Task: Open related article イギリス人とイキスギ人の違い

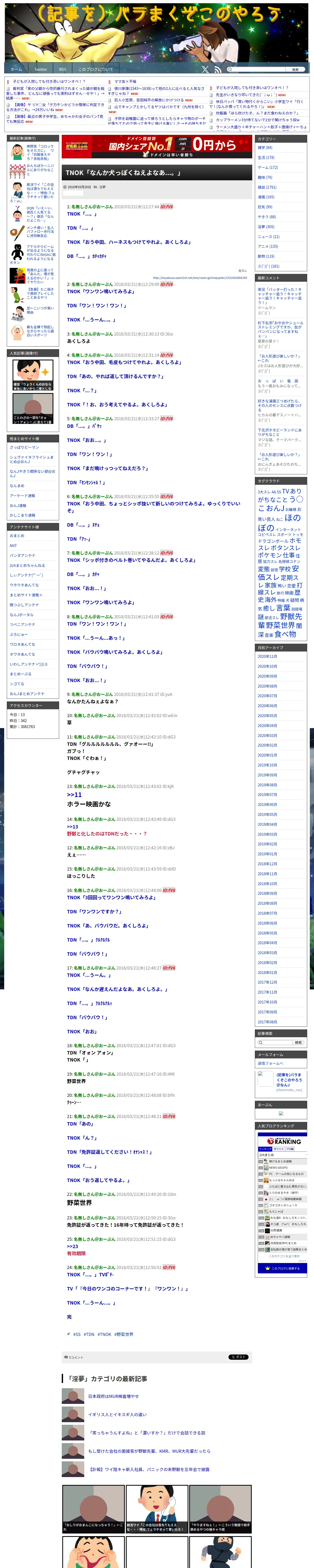Action: tap(117, 1415)
